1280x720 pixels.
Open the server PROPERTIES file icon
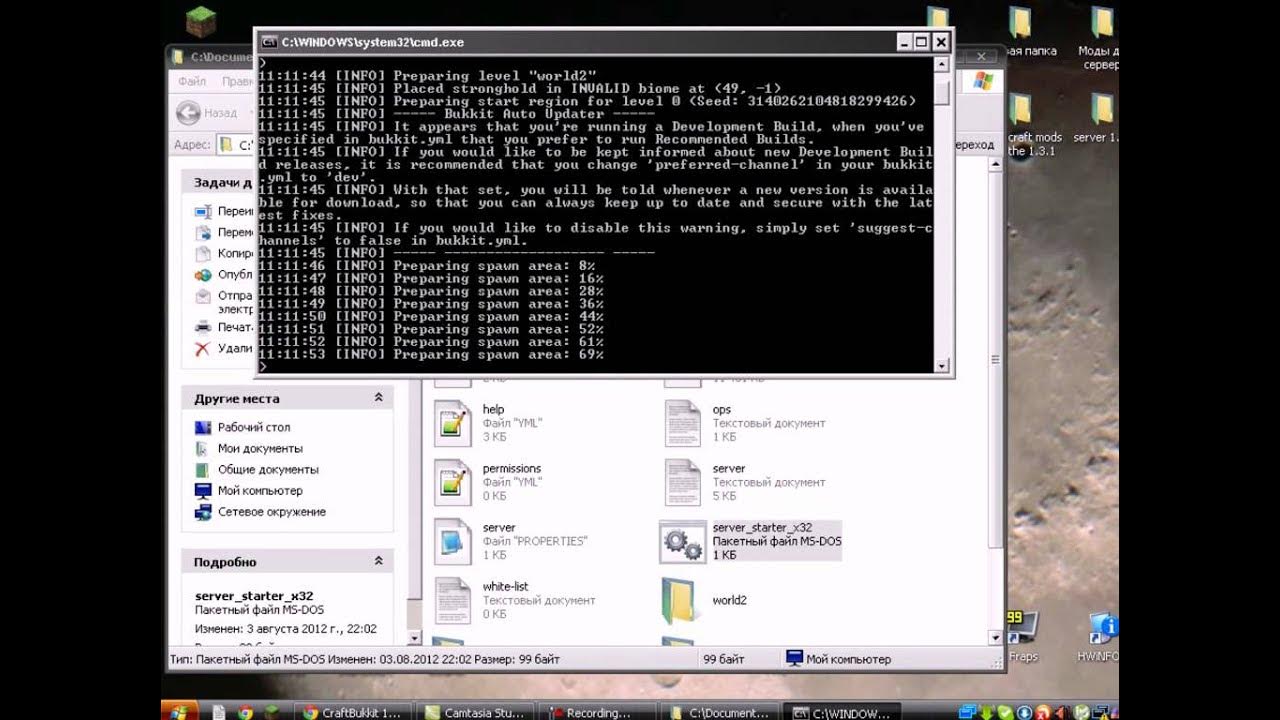452,542
